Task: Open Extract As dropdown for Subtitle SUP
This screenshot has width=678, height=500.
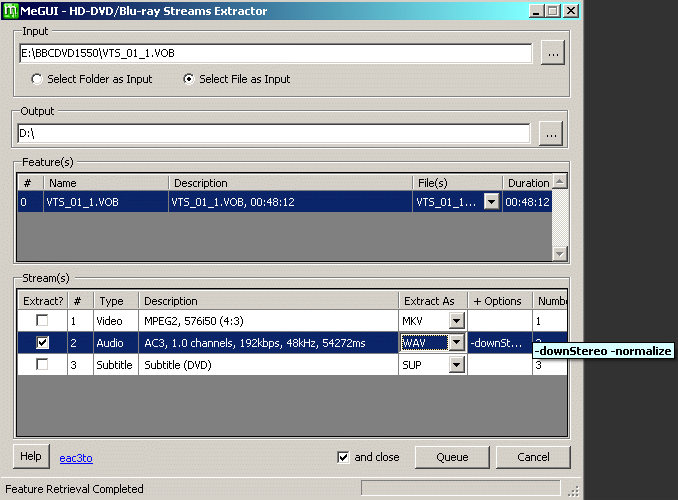Action: (457, 365)
